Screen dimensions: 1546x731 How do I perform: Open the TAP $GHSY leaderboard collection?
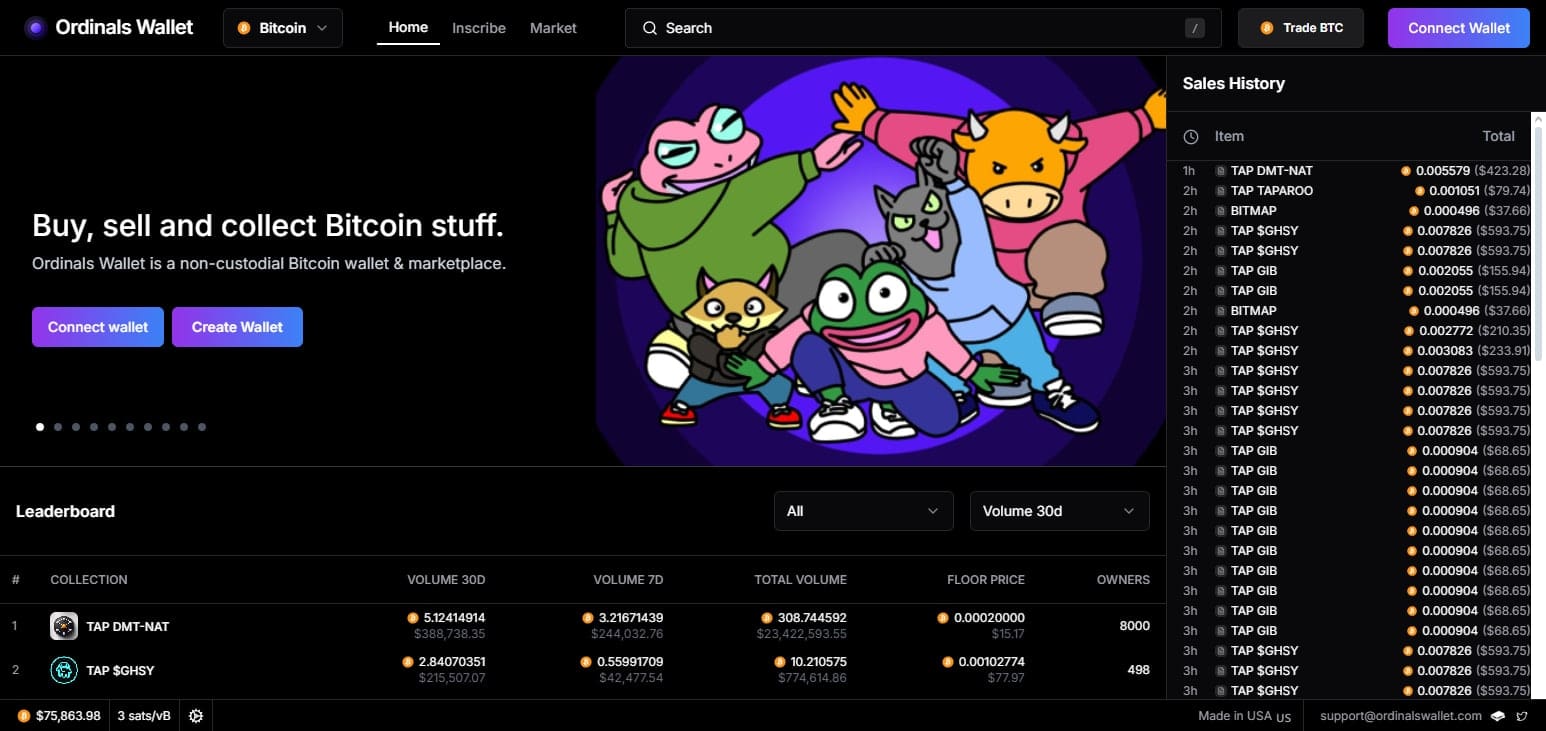coord(120,670)
